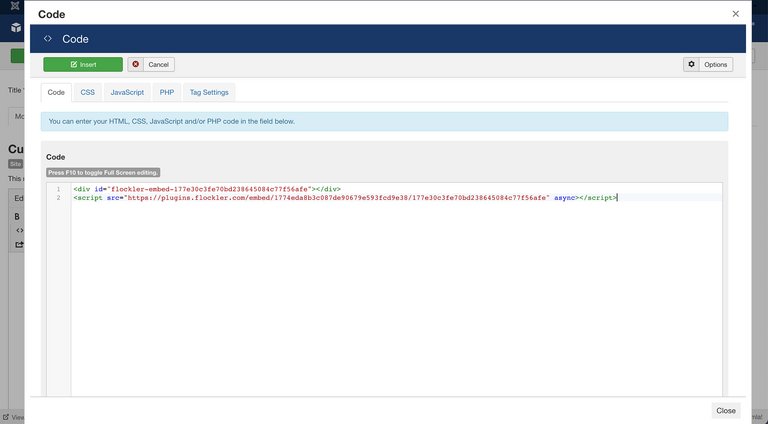Click code icon in background editor toolbar
The height and width of the screenshot is (424, 768).
pos(19,230)
